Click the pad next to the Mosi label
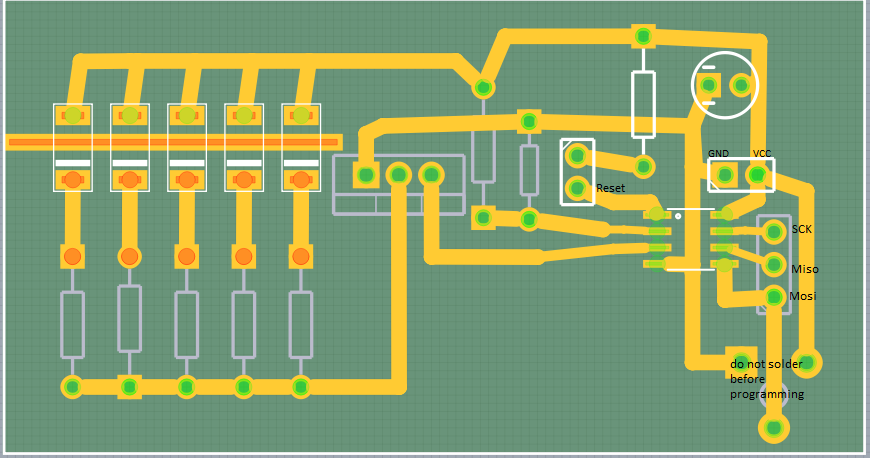870x458 pixels. [x=774, y=297]
